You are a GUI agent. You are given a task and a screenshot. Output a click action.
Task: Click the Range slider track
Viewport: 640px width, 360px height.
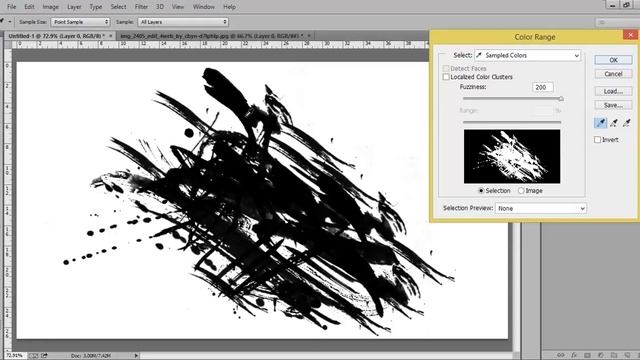[512, 122]
